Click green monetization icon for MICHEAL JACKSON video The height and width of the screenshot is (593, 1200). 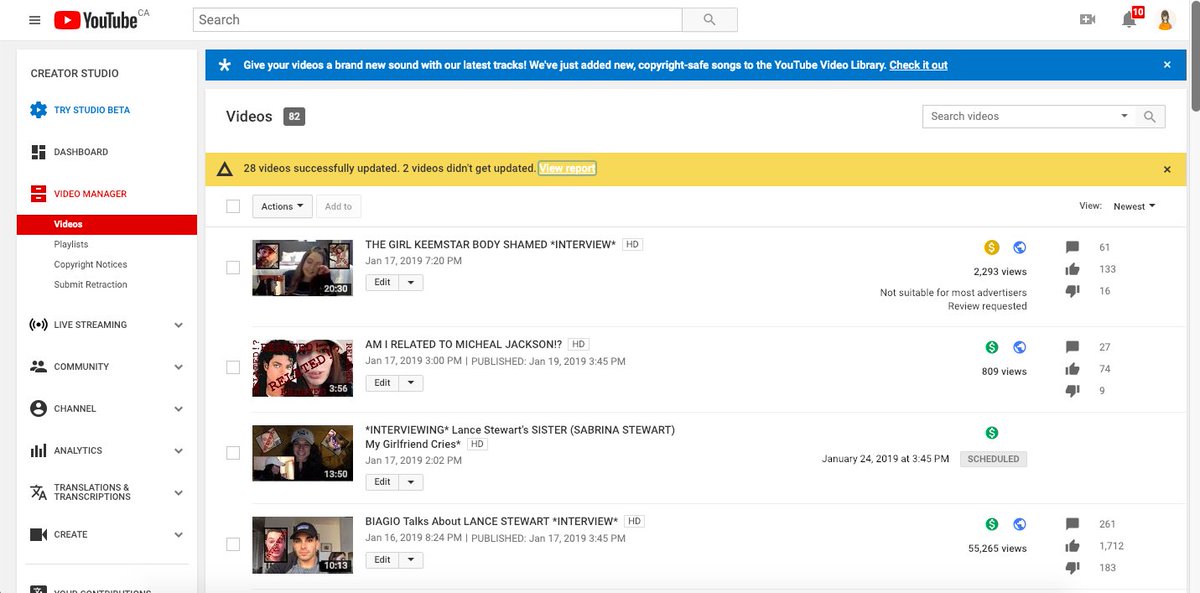991,348
